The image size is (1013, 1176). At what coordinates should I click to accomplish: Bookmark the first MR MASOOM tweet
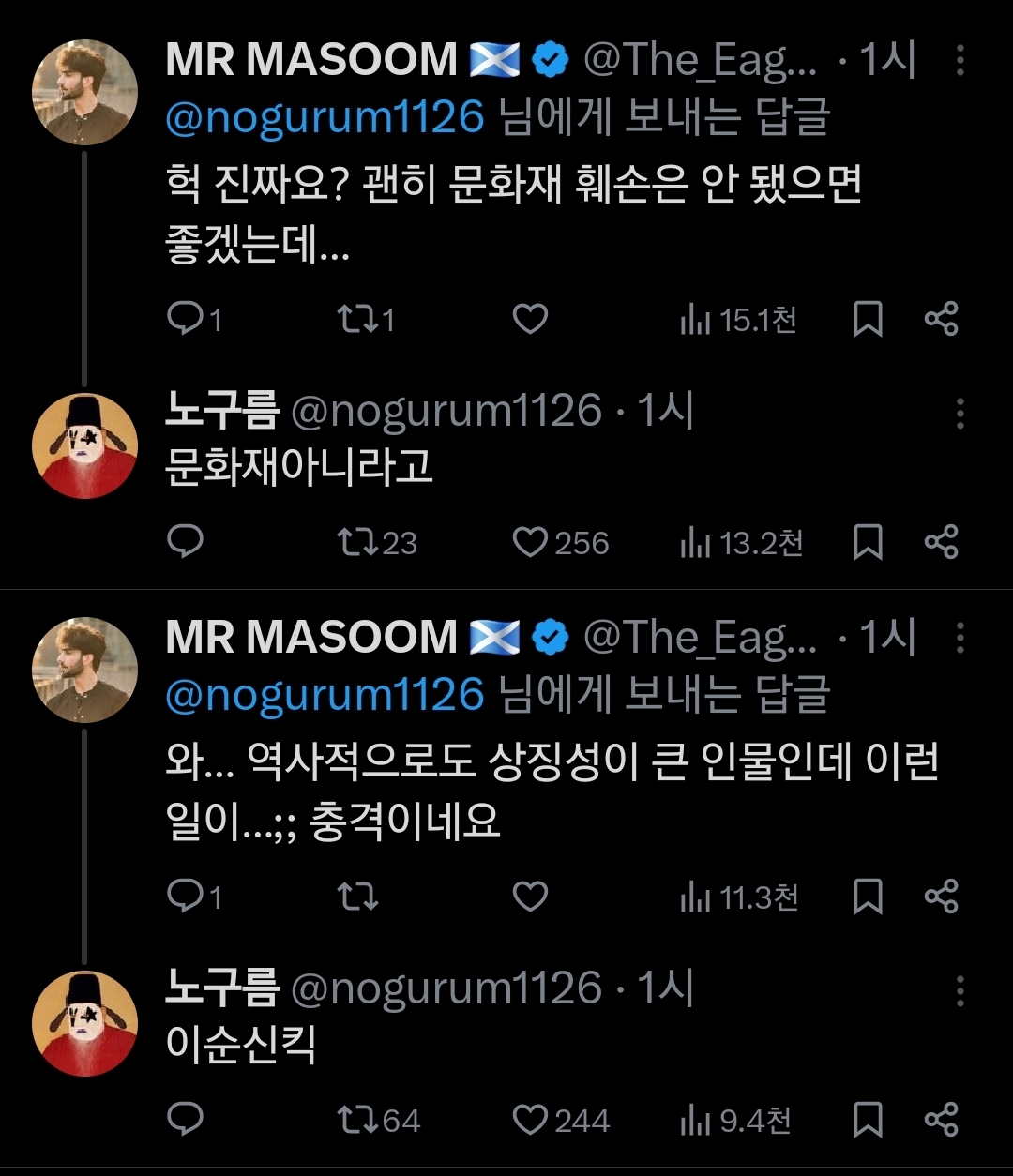[x=868, y=320]
